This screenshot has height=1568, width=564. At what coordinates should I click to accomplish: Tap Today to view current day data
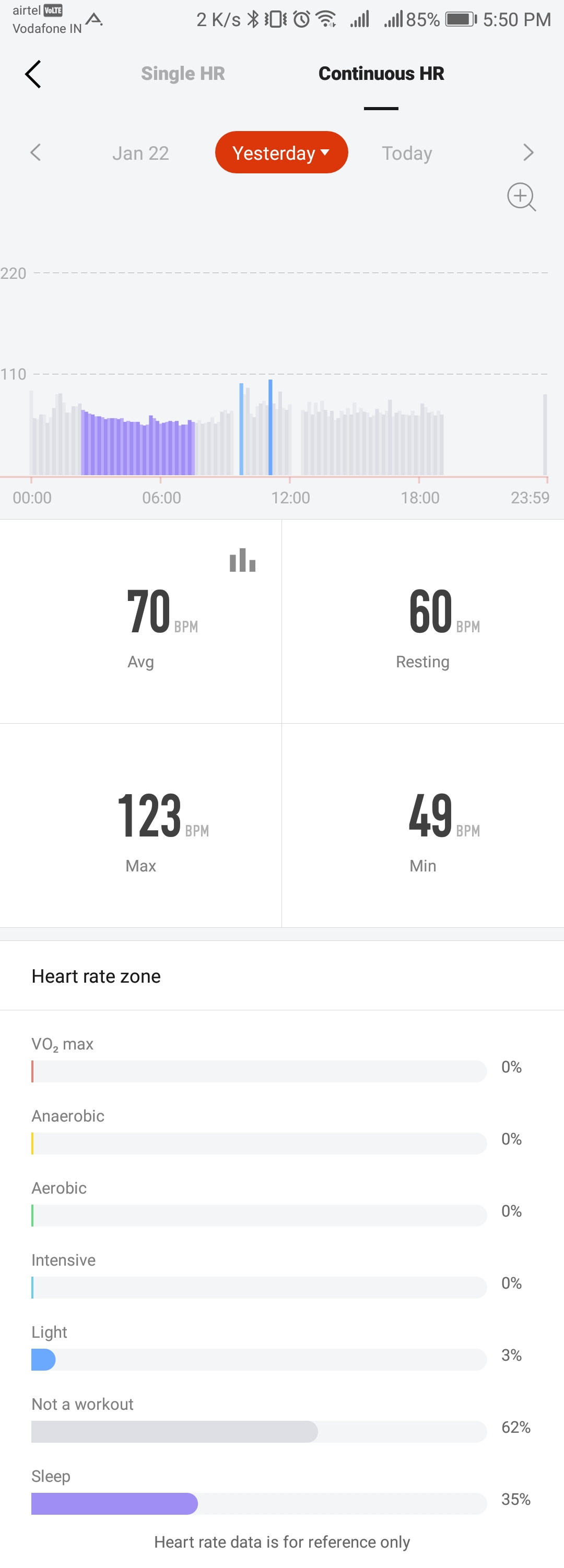tap(406, 153)
